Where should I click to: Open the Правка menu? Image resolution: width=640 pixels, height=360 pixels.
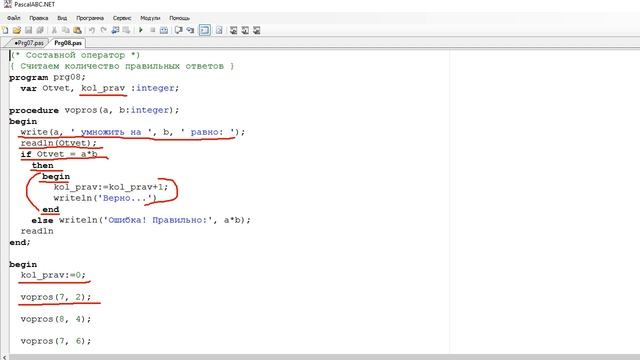click(38, 18)
